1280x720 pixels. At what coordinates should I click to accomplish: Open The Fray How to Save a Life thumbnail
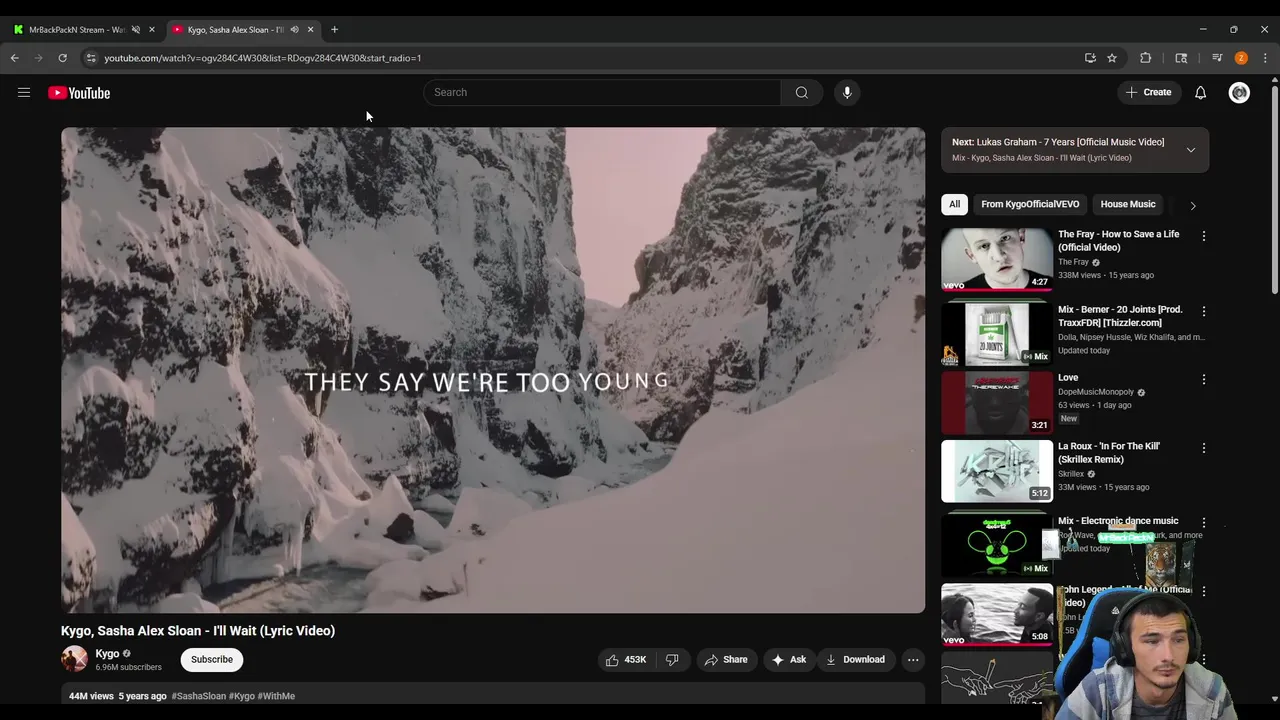point(997,260)
